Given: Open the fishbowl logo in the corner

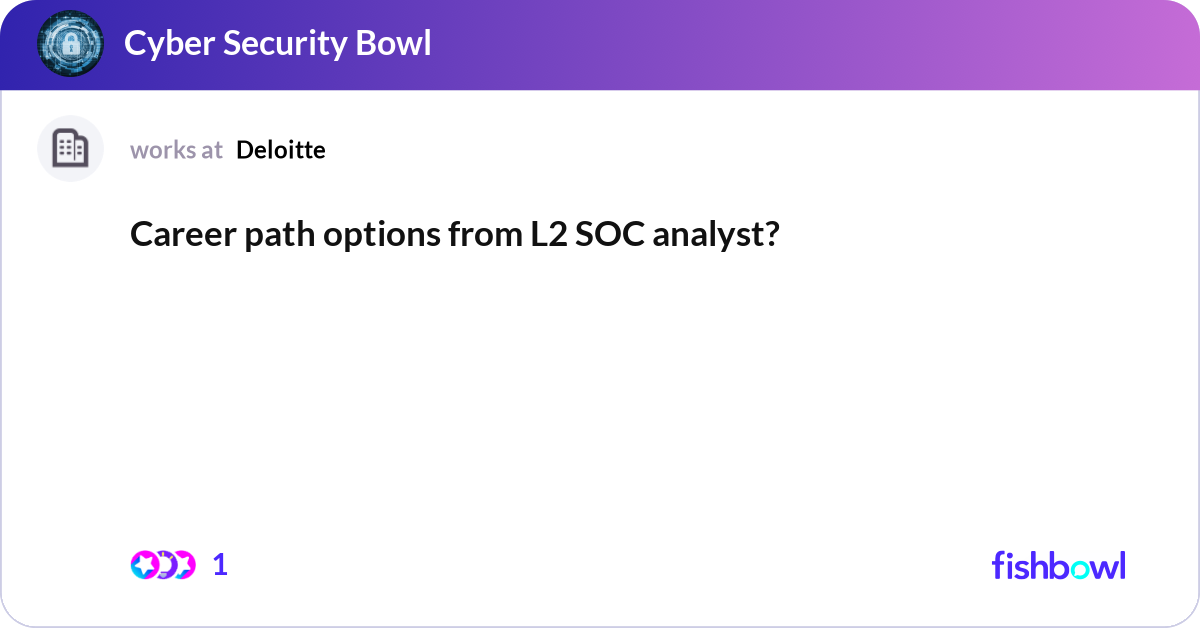Looking at the screenshot, I should pos(1058,565).
